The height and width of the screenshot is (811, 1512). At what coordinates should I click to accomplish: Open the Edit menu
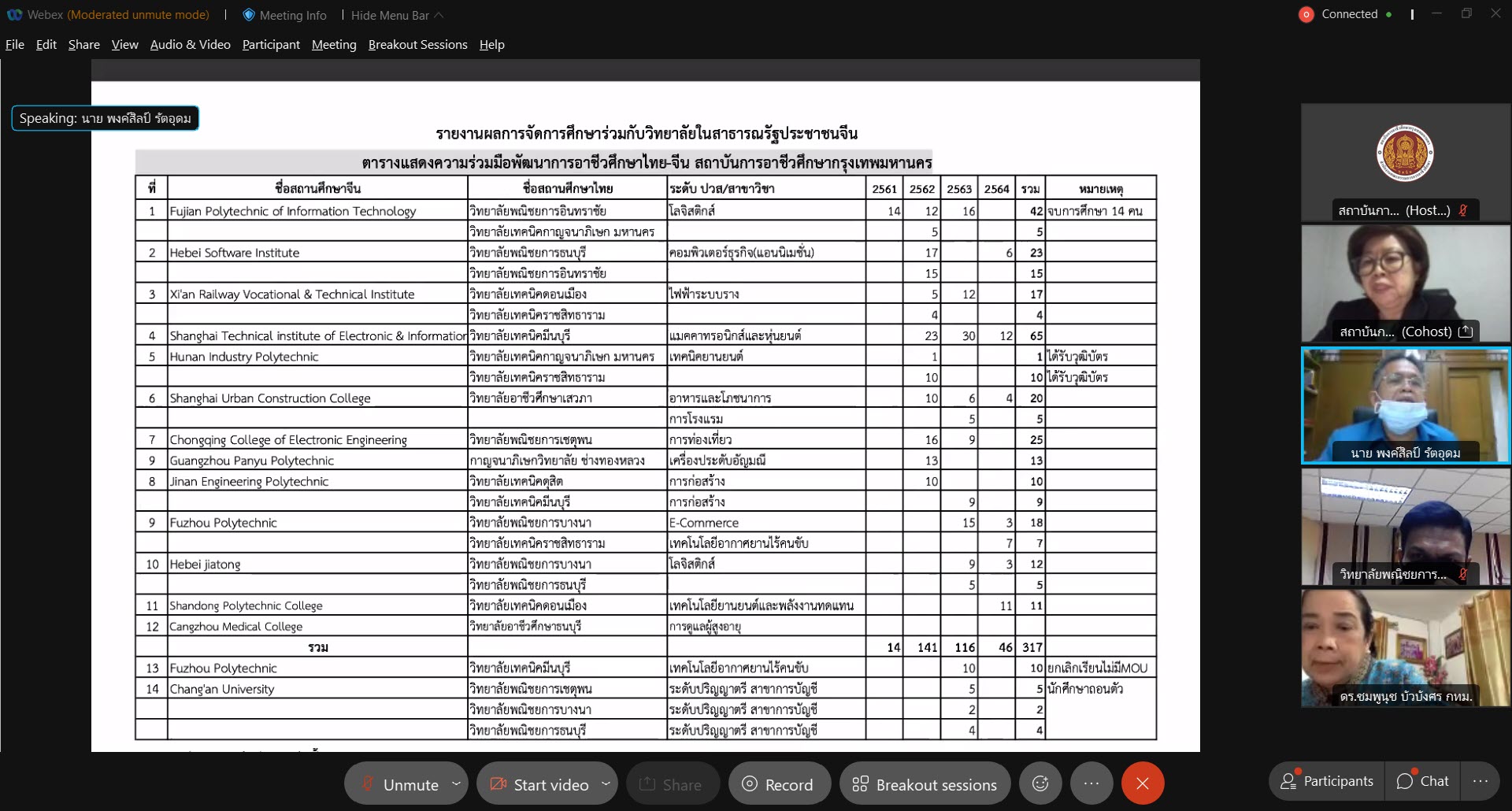pos(46,45)
